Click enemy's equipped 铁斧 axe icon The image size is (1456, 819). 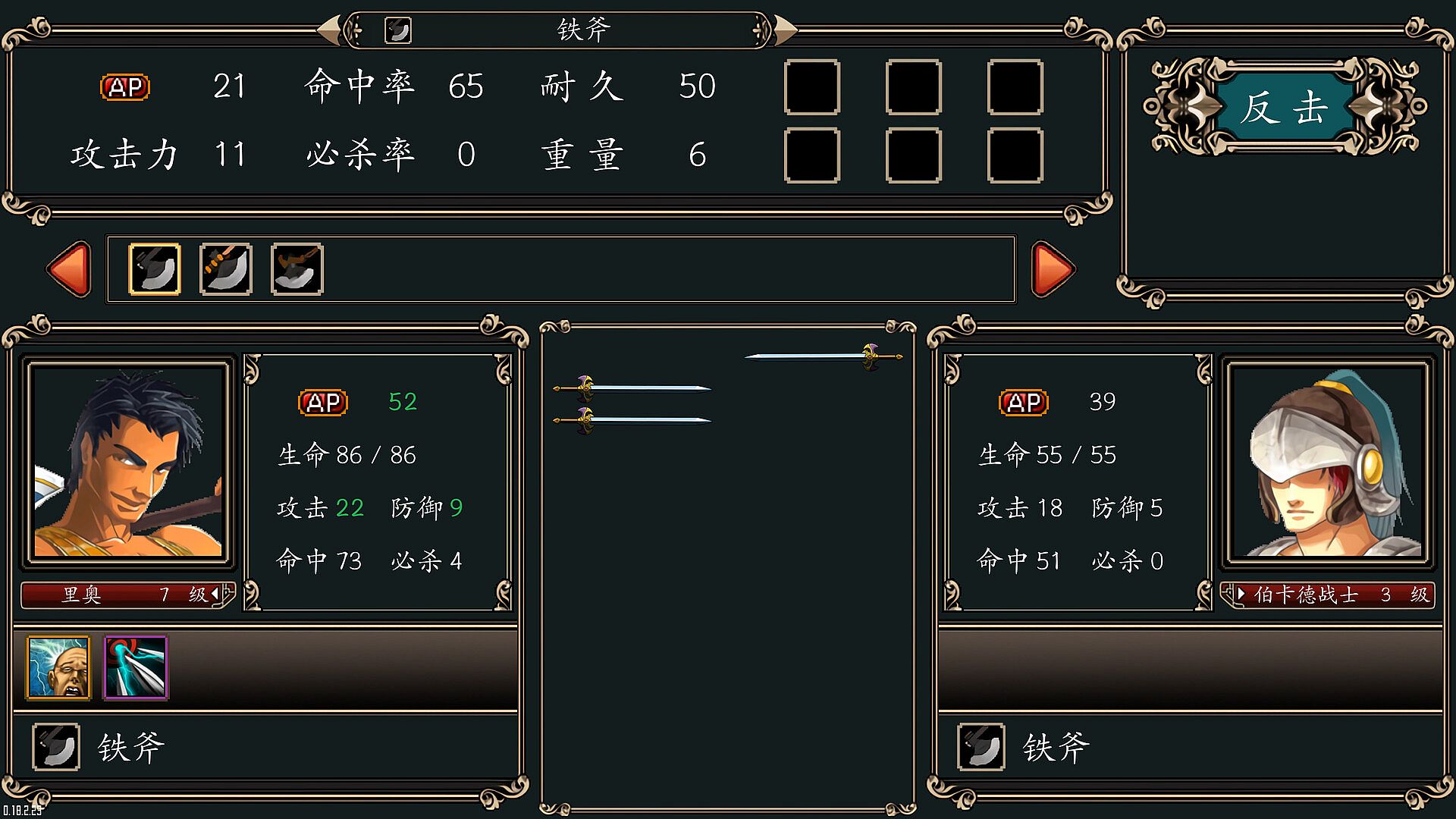coord(981,747)
